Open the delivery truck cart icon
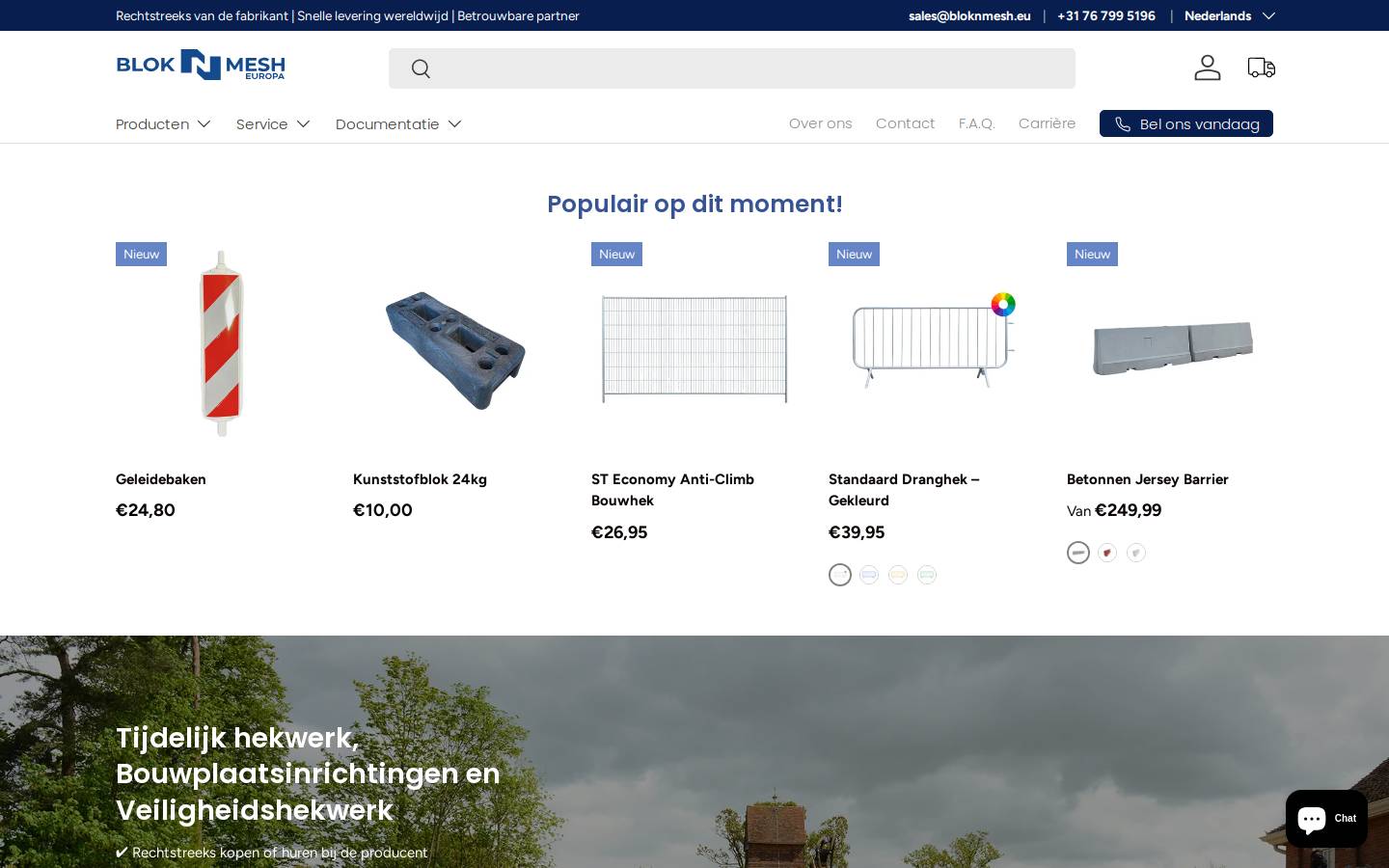Viewport: 1389px width, 868px height. pyautogui.click(x=1262, y=68)
